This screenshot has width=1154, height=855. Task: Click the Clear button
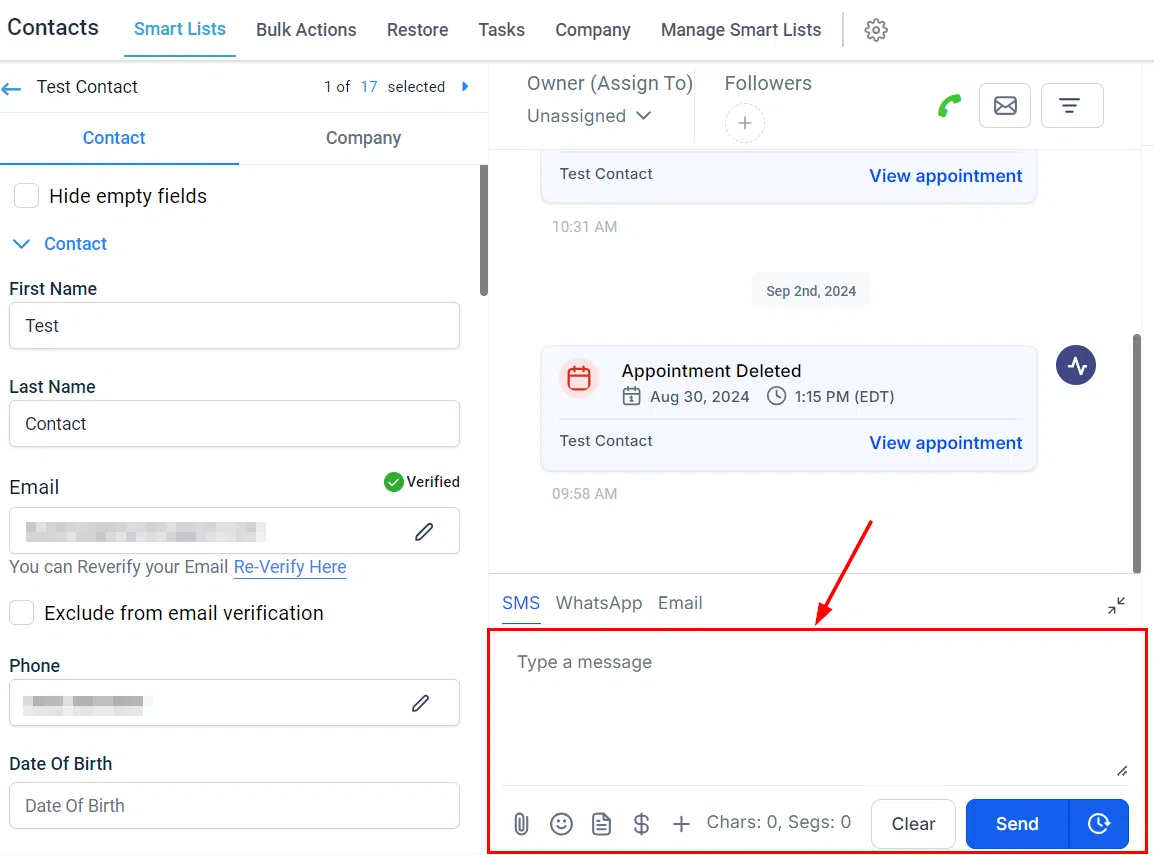(x=913, y=824)
